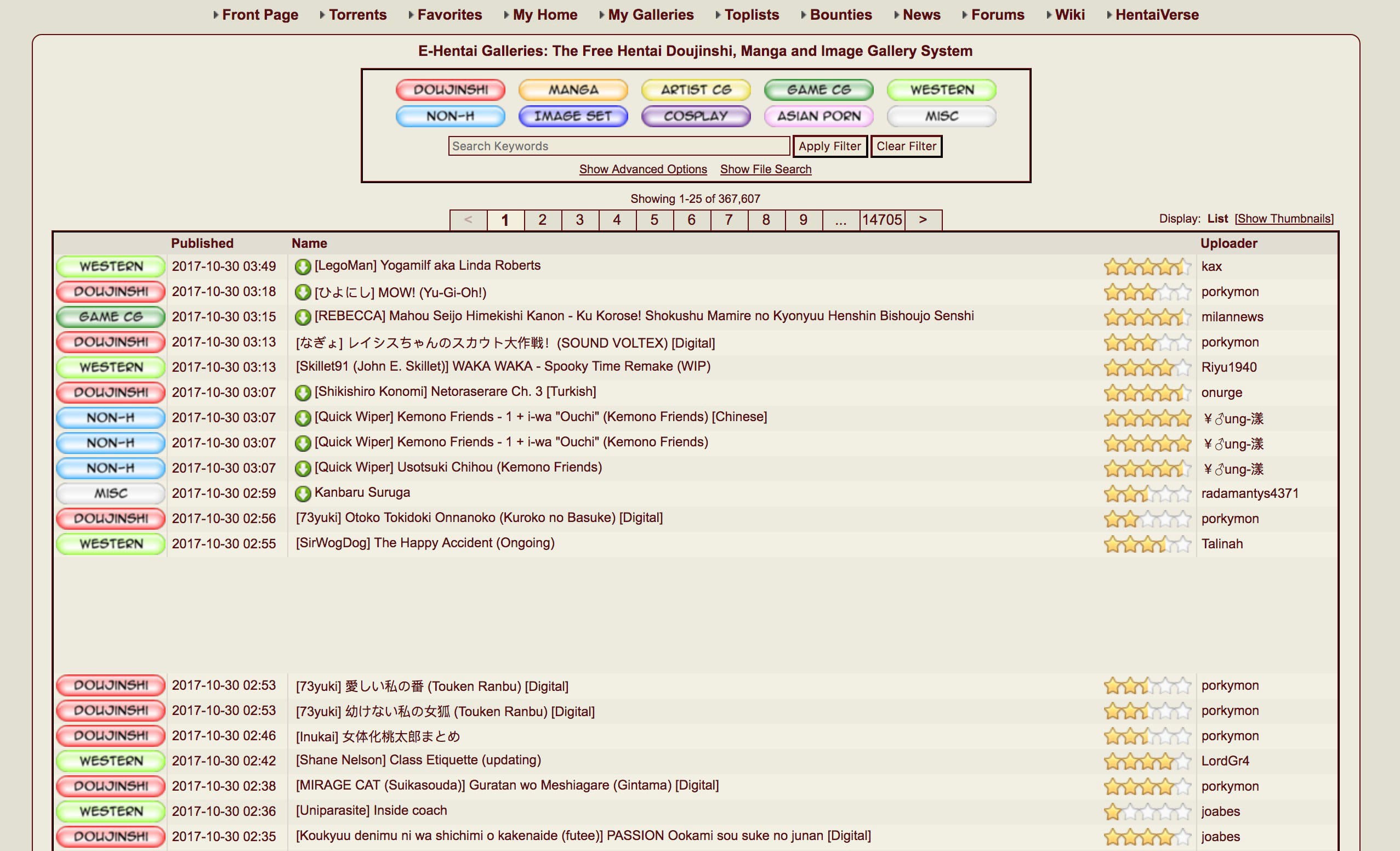Open My Home in the top navigation

545,15
